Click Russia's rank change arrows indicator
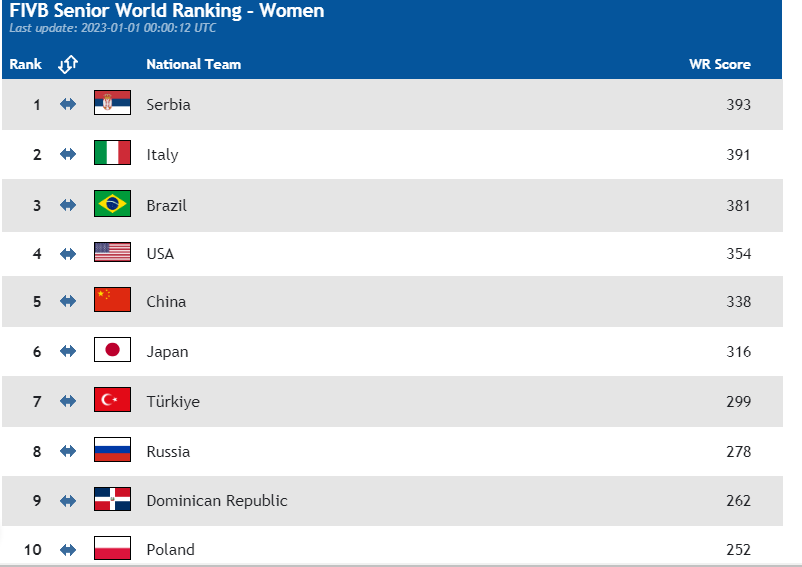 (x=68, y=451)
